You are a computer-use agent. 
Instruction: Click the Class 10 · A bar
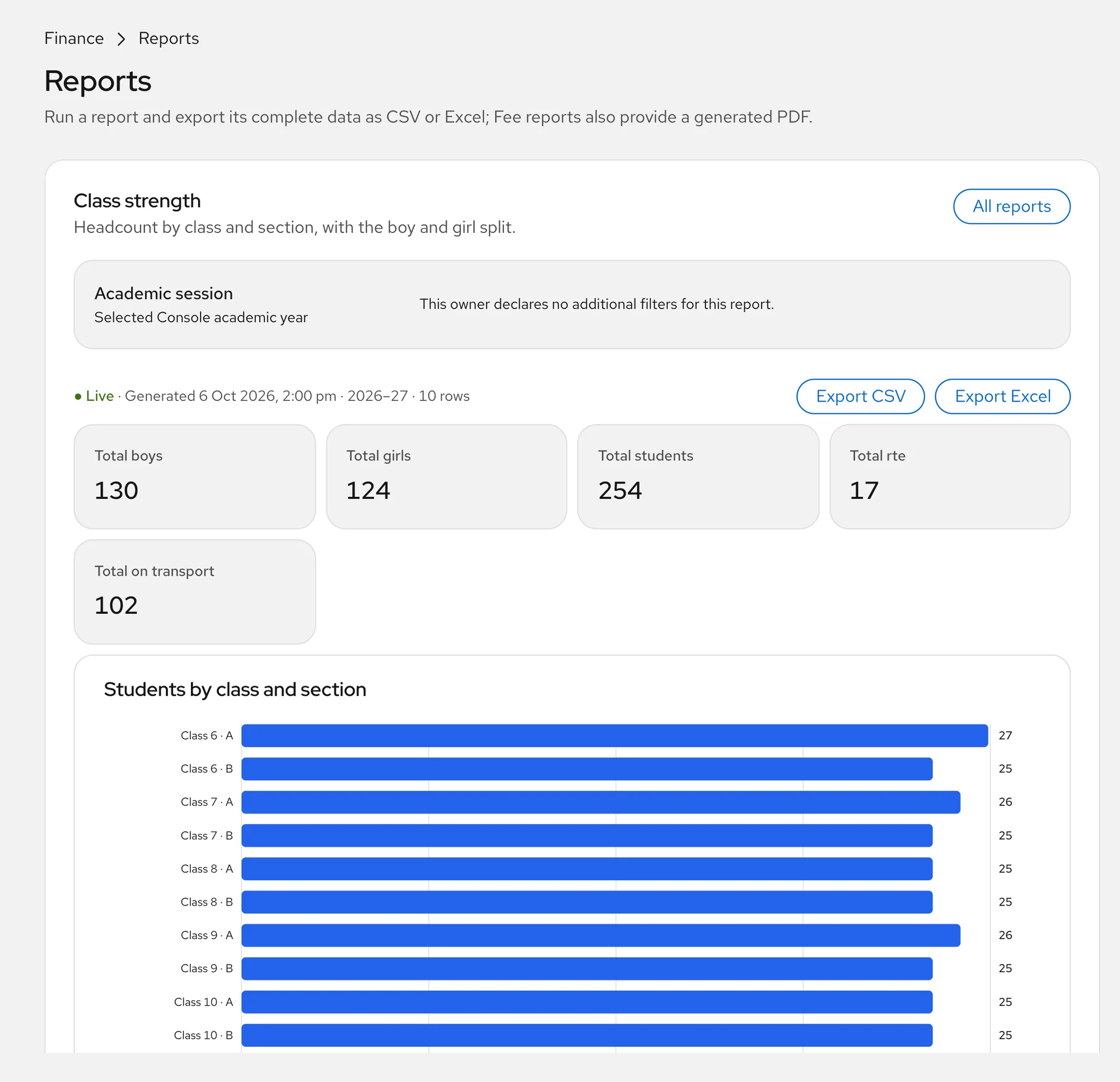pyautogui.click(x=587, y=1002)
